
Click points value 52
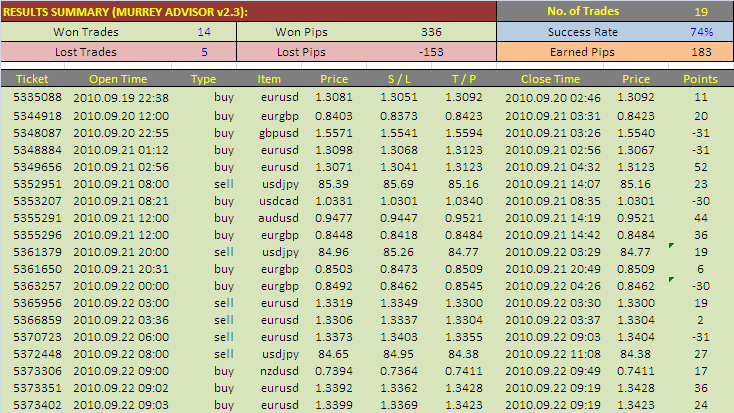[x=701, y=167]
